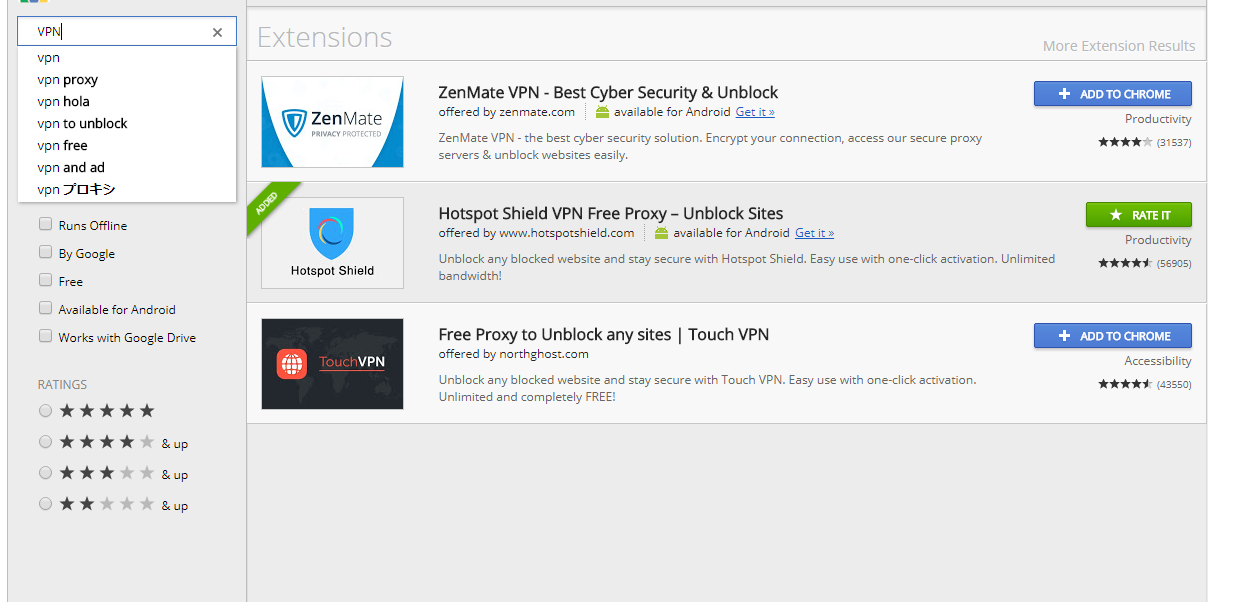Screen dimensions: 1253x602
Task: Check the Free filter checkbox
Action: coord(45,281)
